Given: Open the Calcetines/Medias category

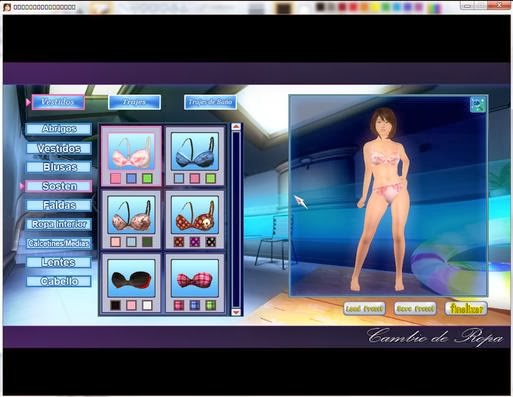Looking at the screenshot, I should [59, 243].
